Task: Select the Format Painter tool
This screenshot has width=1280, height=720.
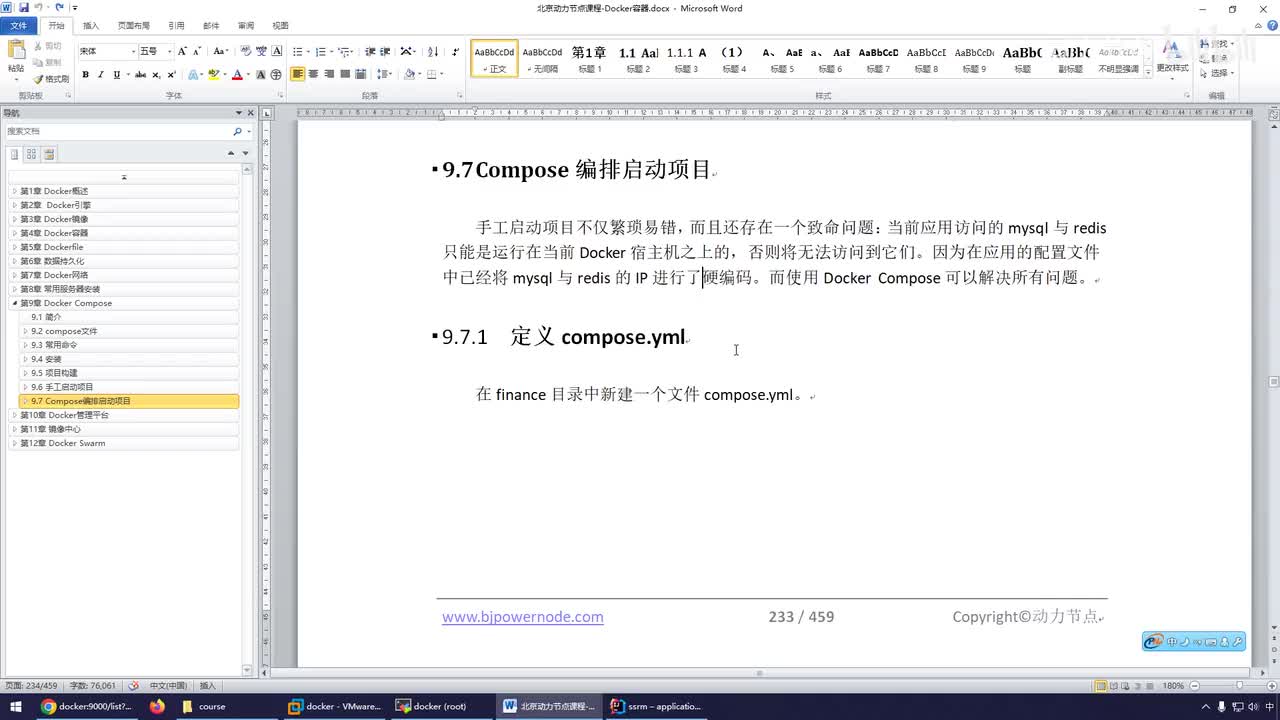Action: [x=51, y=79]
